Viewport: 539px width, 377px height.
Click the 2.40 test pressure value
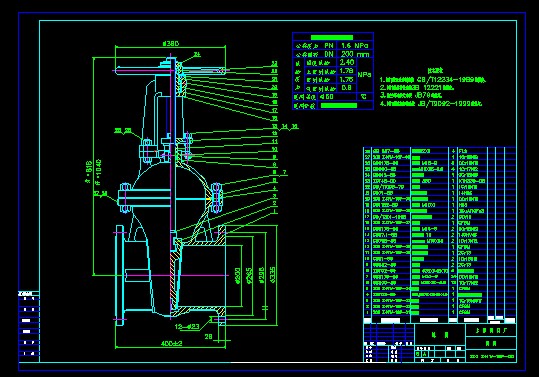pos(347,62)
